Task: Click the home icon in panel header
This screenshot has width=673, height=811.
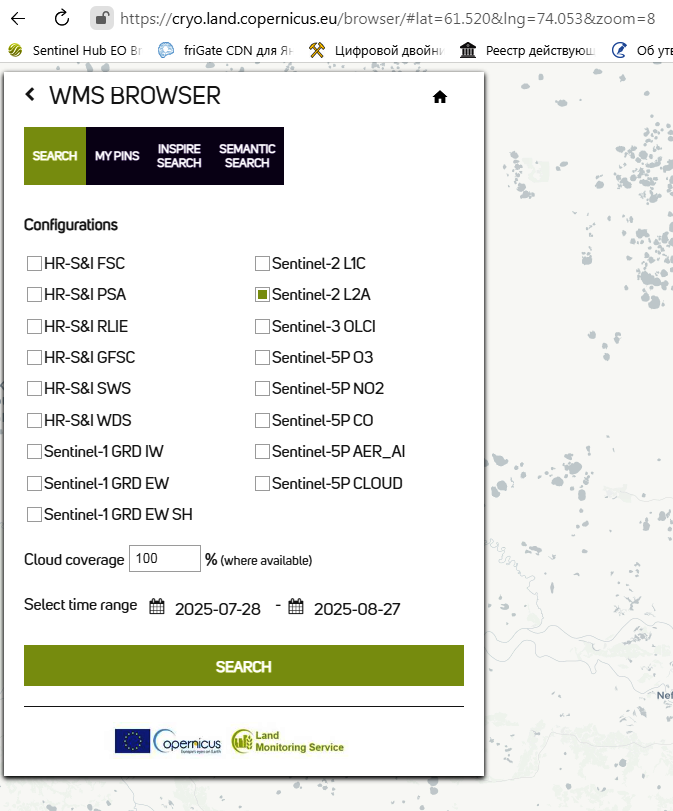Action: pyautogui.click(x=439, y=97)
